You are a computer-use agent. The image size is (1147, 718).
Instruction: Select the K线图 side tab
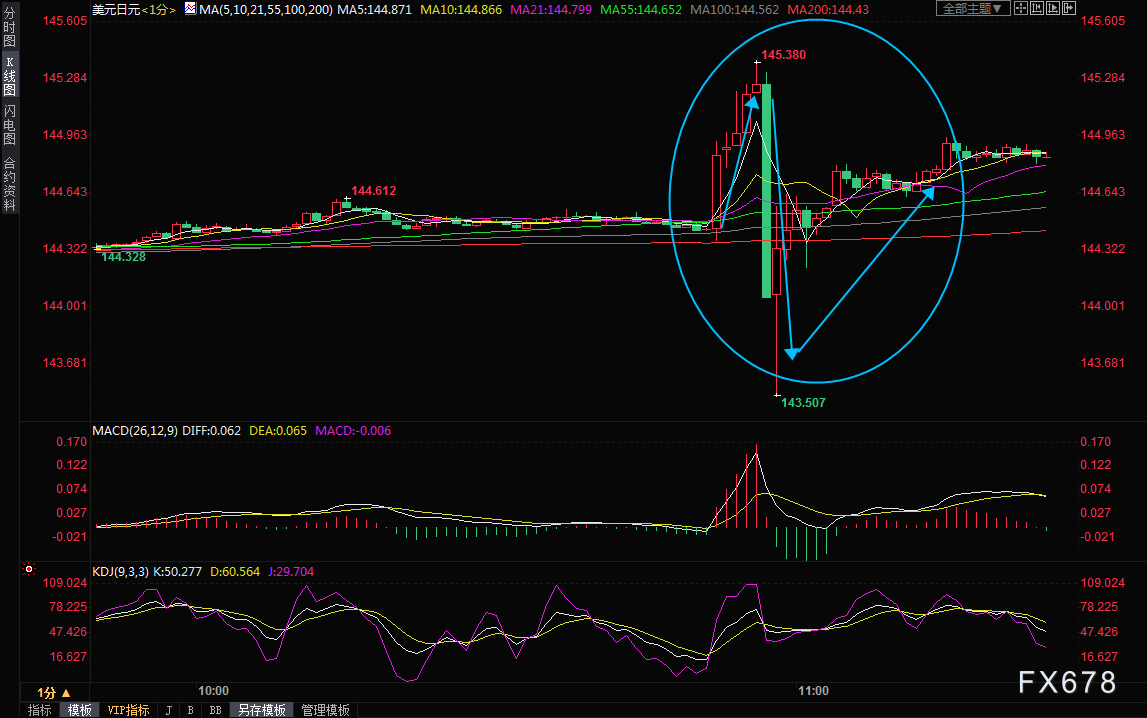coord(10,75)
